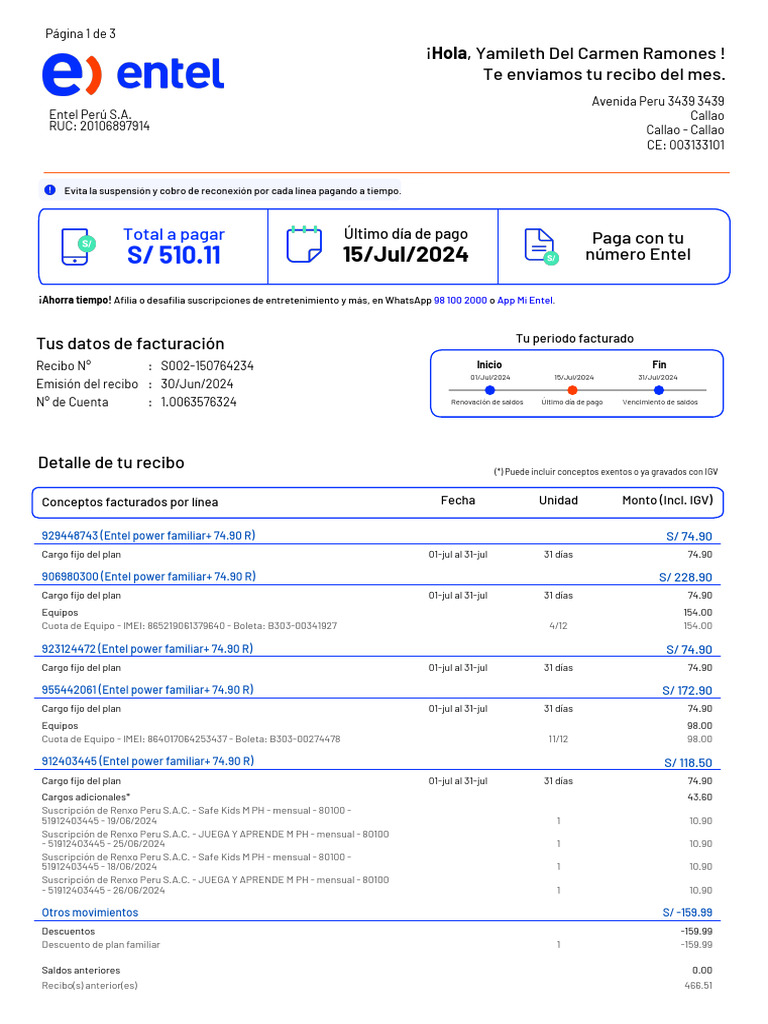The width and height of the screenshot is (768, 1024).
Task: Select the Fin blue marker on billing timeline
Action: (x=658, y=390)
